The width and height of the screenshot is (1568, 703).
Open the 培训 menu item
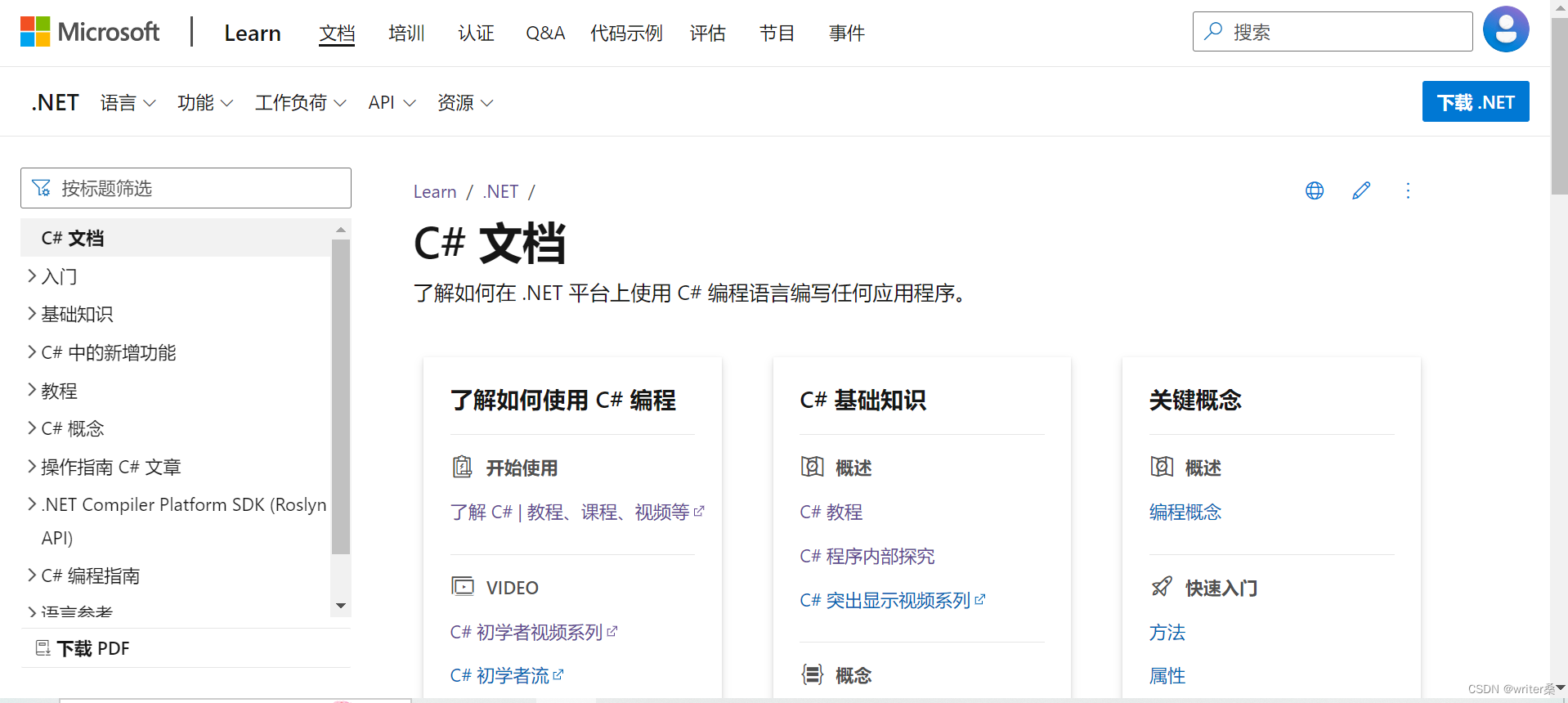click(x=406, y=34)
